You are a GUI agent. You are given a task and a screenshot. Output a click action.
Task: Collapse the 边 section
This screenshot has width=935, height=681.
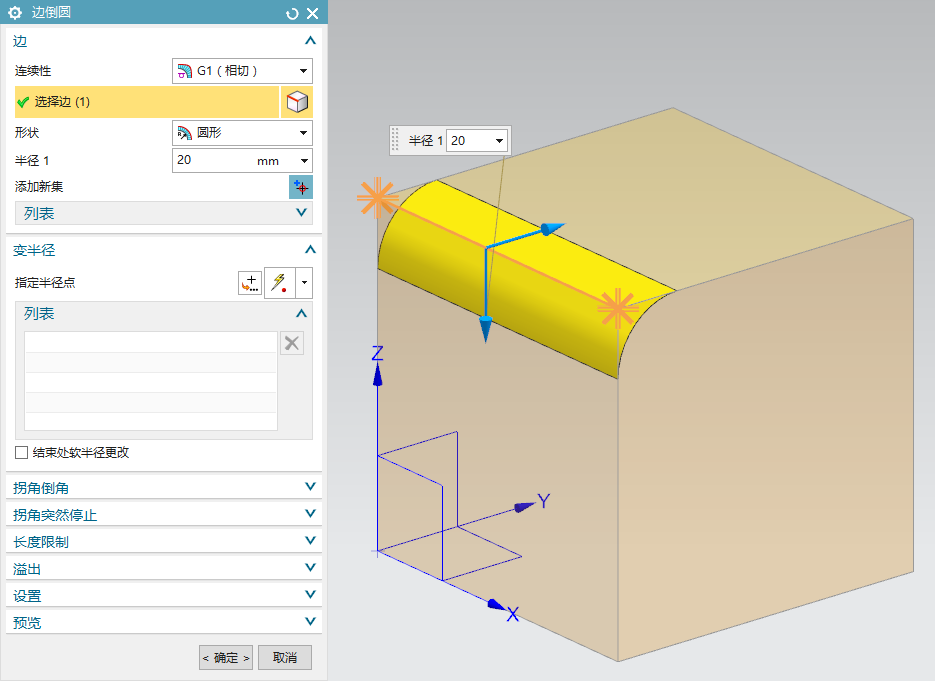coord(310,41)
